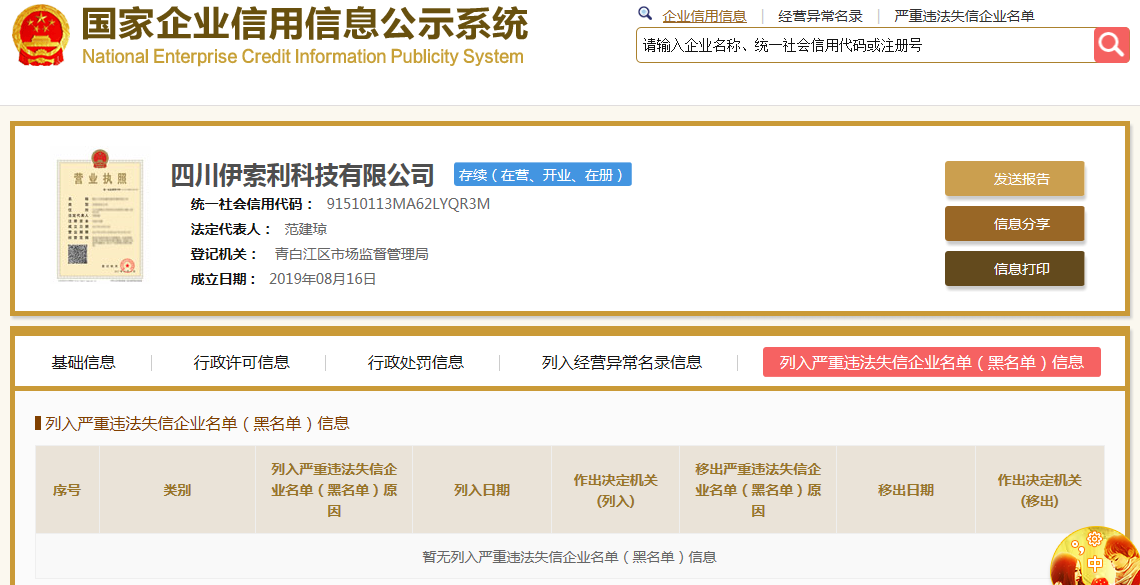This screenshot has height=585, width=1140.
Task: Select the 列入严重违法失信企业名单（黑名单）信息 tab
Action: tap(931, 362)
